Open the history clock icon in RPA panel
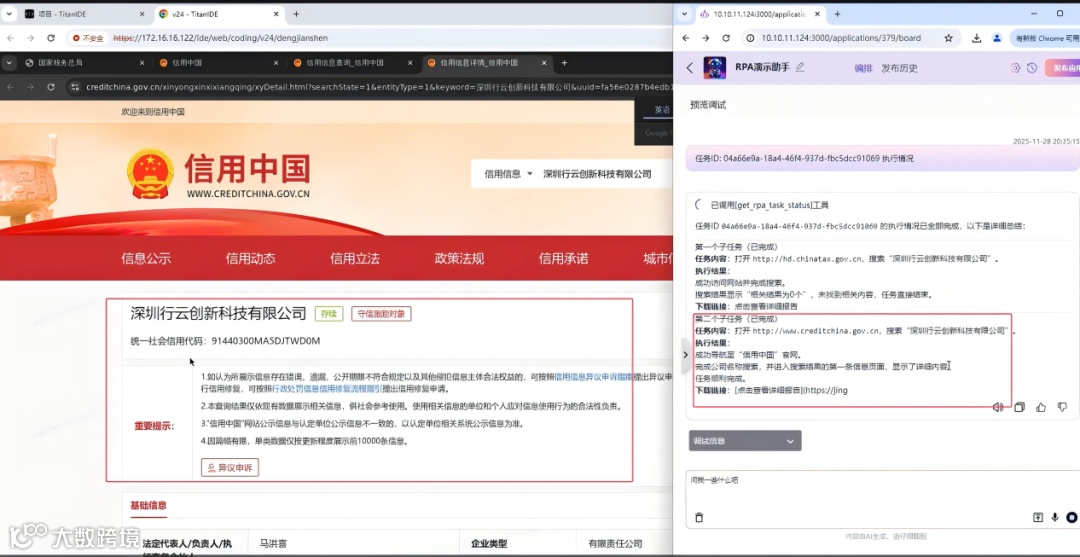Viewport: 1080px width, 557px height. click(x=1031, y=67)
